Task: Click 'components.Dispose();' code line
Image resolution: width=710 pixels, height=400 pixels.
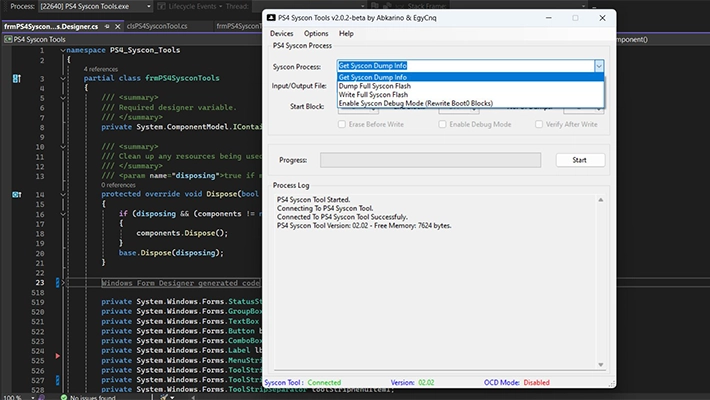Action: click(x=182, y=233)
